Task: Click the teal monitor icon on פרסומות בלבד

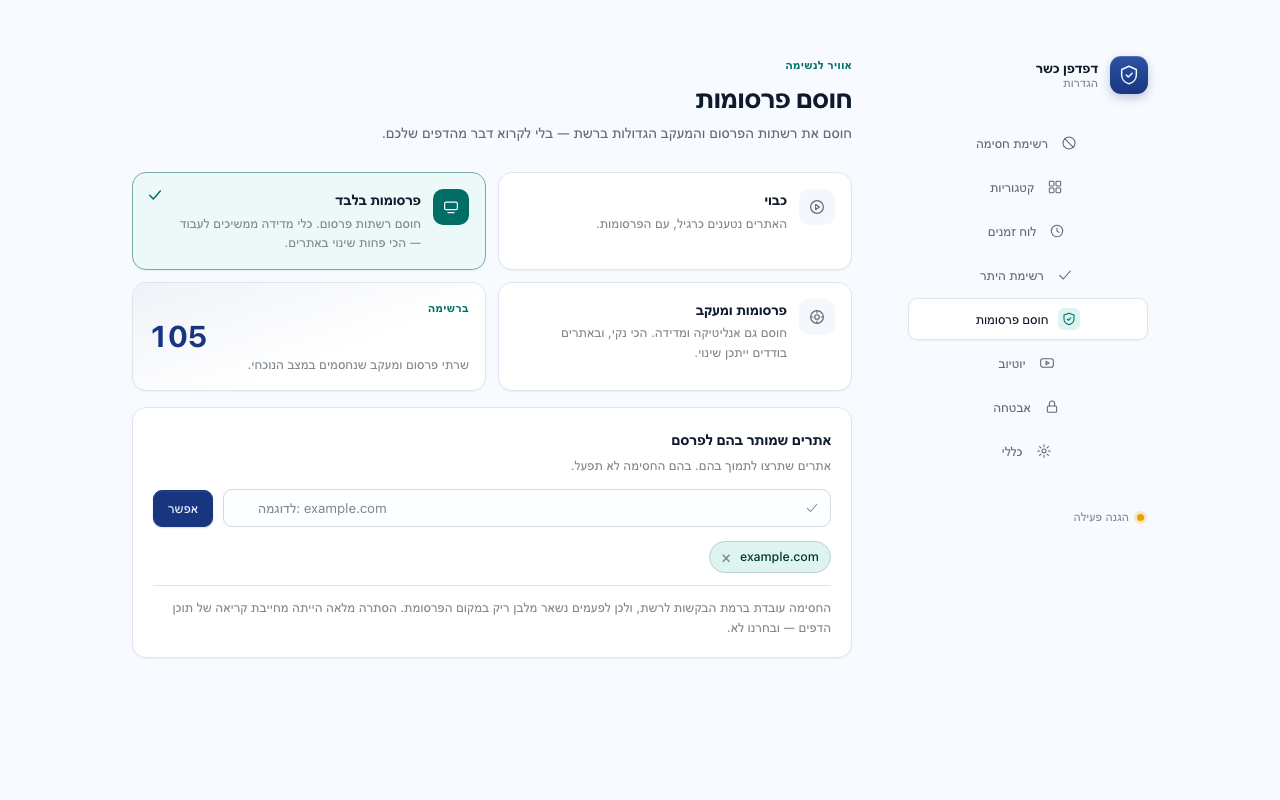Action: pos(451,207)
